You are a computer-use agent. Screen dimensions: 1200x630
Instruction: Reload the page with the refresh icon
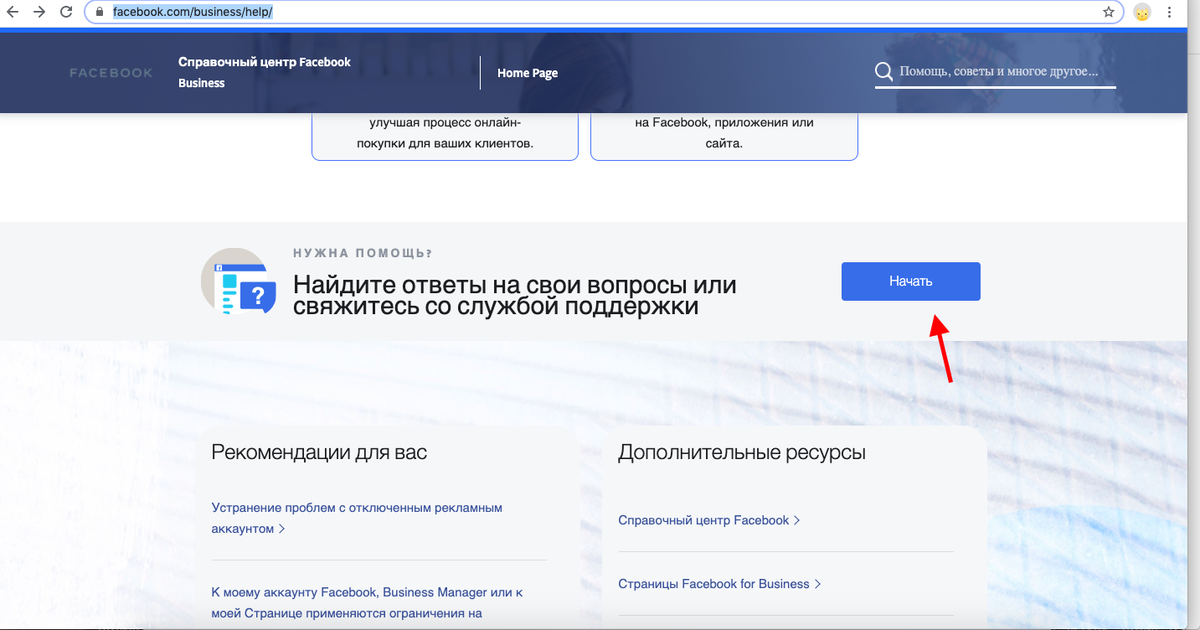click(x=66, y=12)
